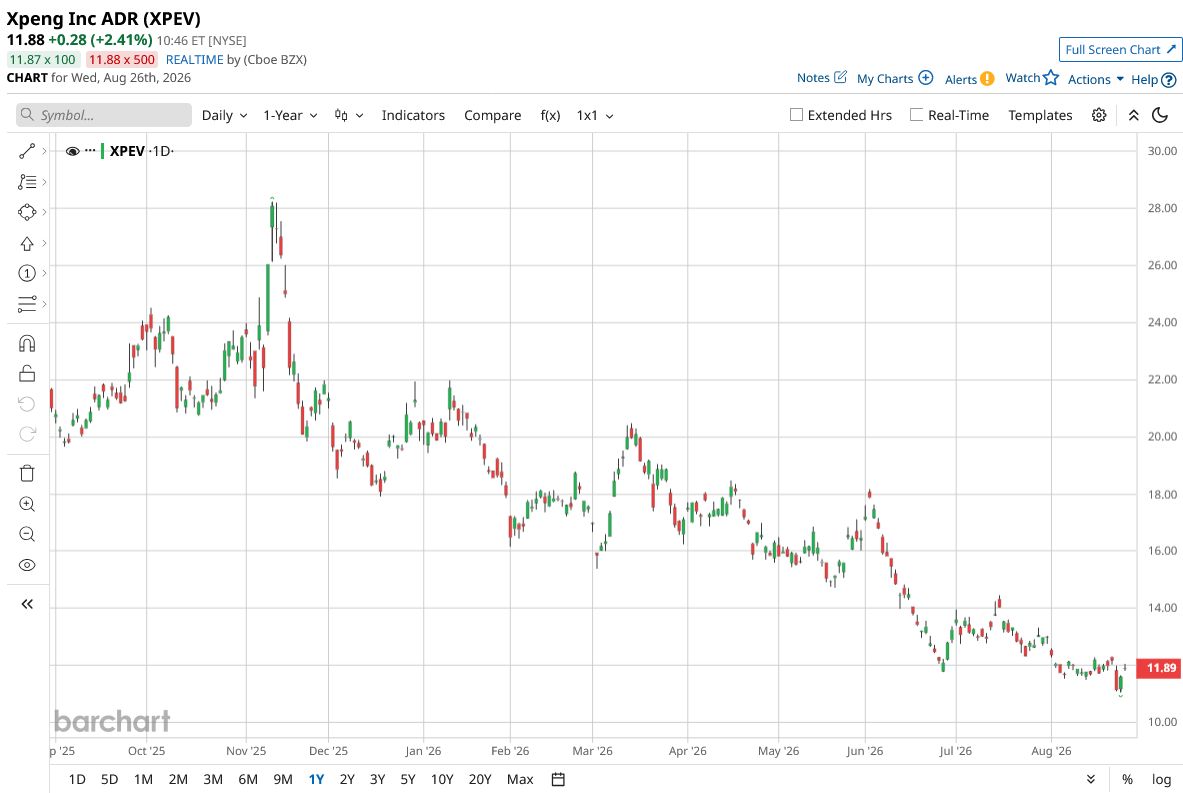Select the horizontal lines tool
This screenshot has height=793, width=1183.
pyautogui.click(x=27, y=304)
